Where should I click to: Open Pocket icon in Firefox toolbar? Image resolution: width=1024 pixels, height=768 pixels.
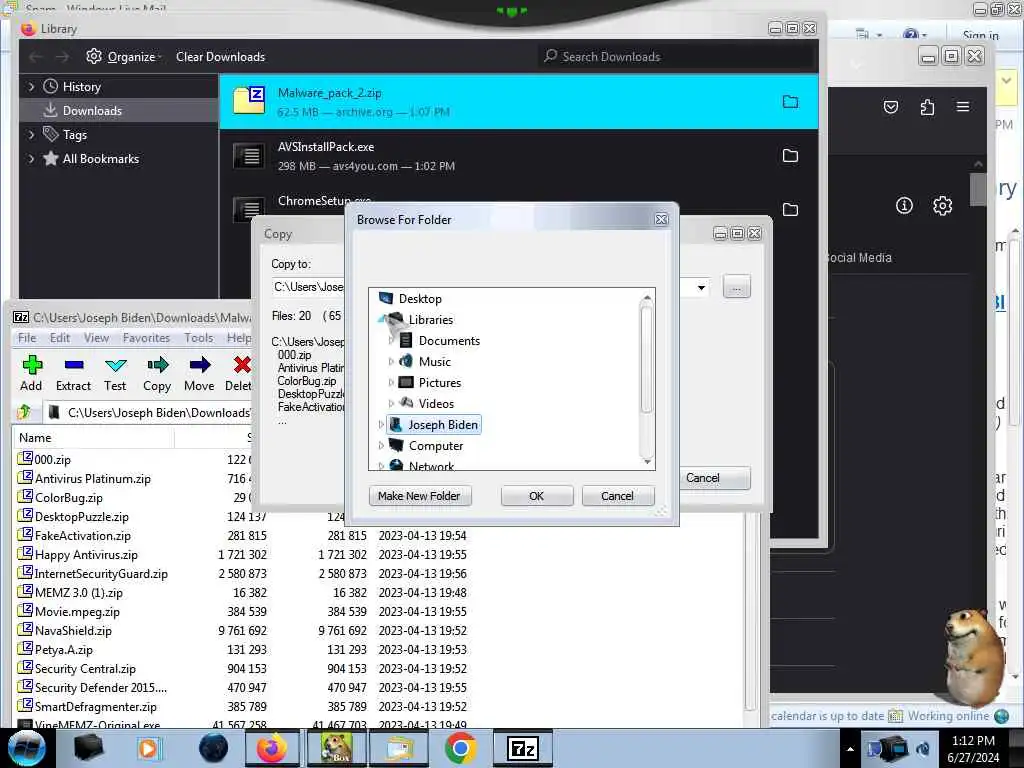pyautogui.click(x=891, y=107)
